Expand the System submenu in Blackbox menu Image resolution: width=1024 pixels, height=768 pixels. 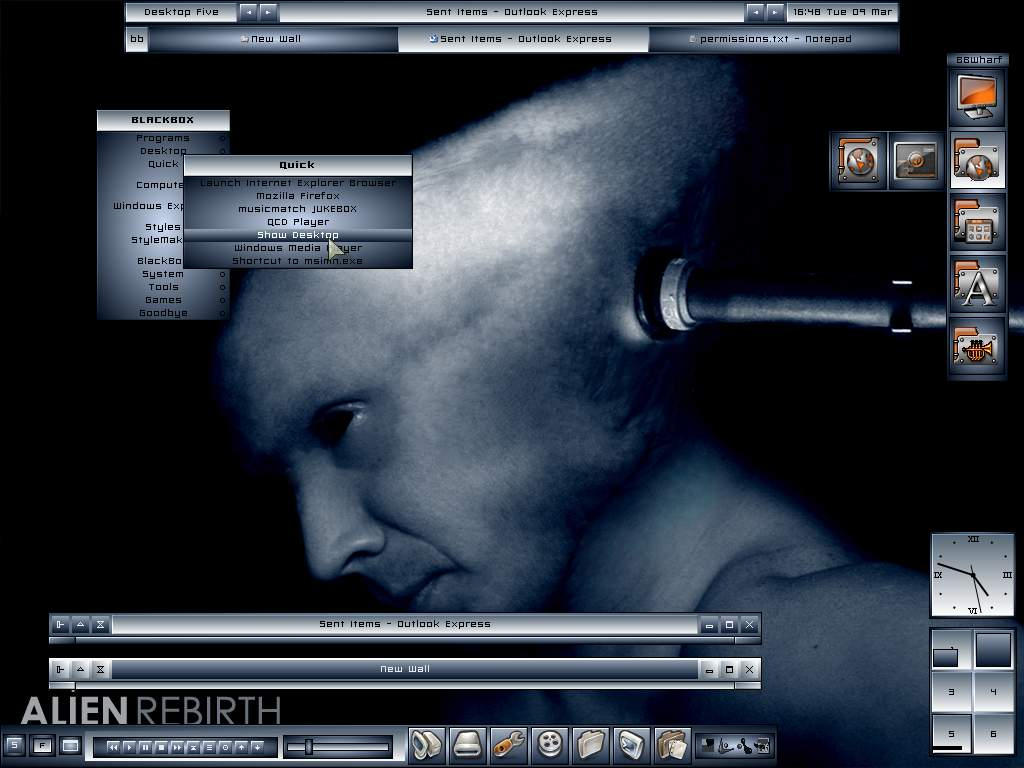pyautogui.click(x=163, y=274)
